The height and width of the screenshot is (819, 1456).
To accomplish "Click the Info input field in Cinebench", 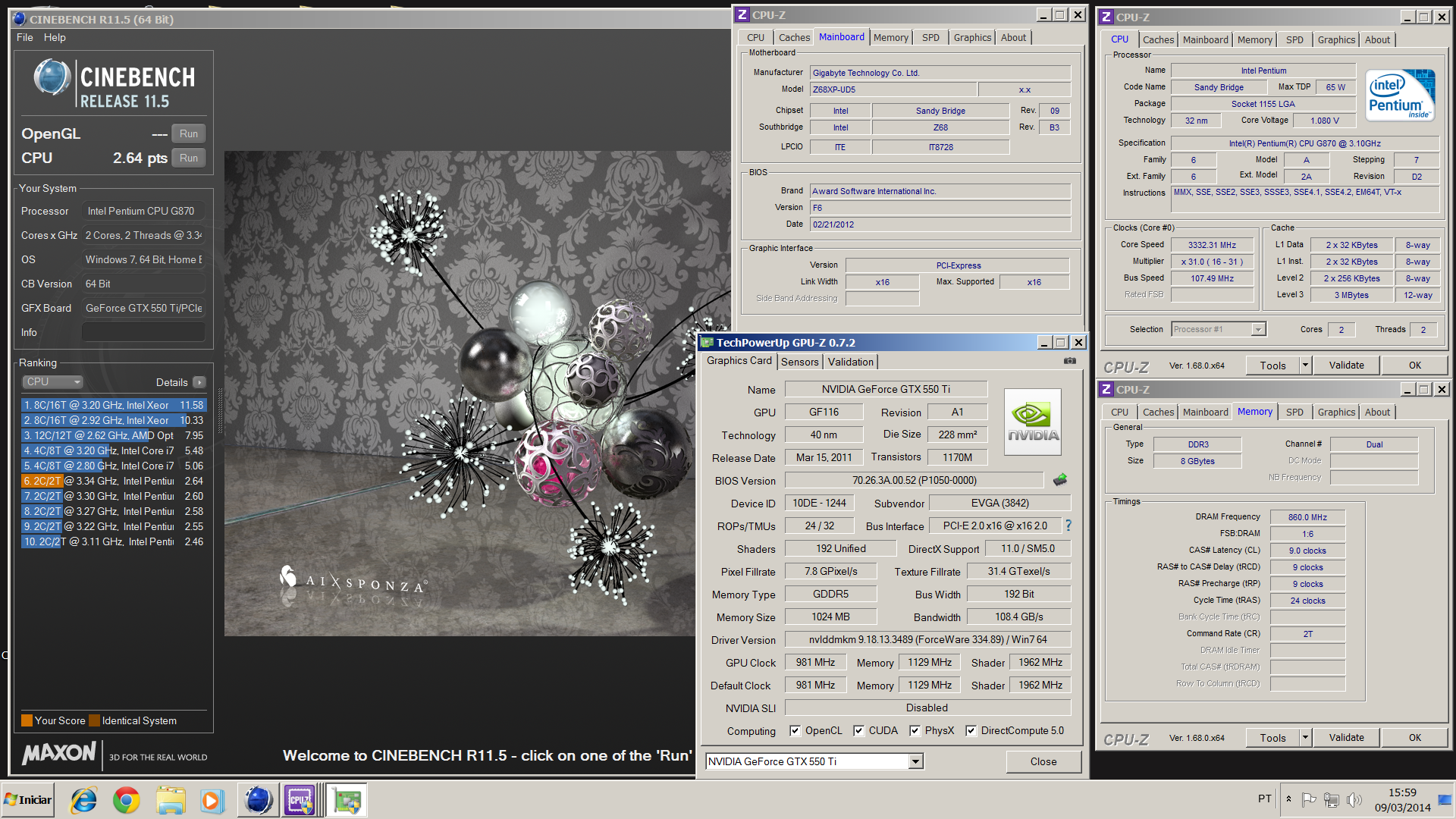I will [x=143, y=332].
